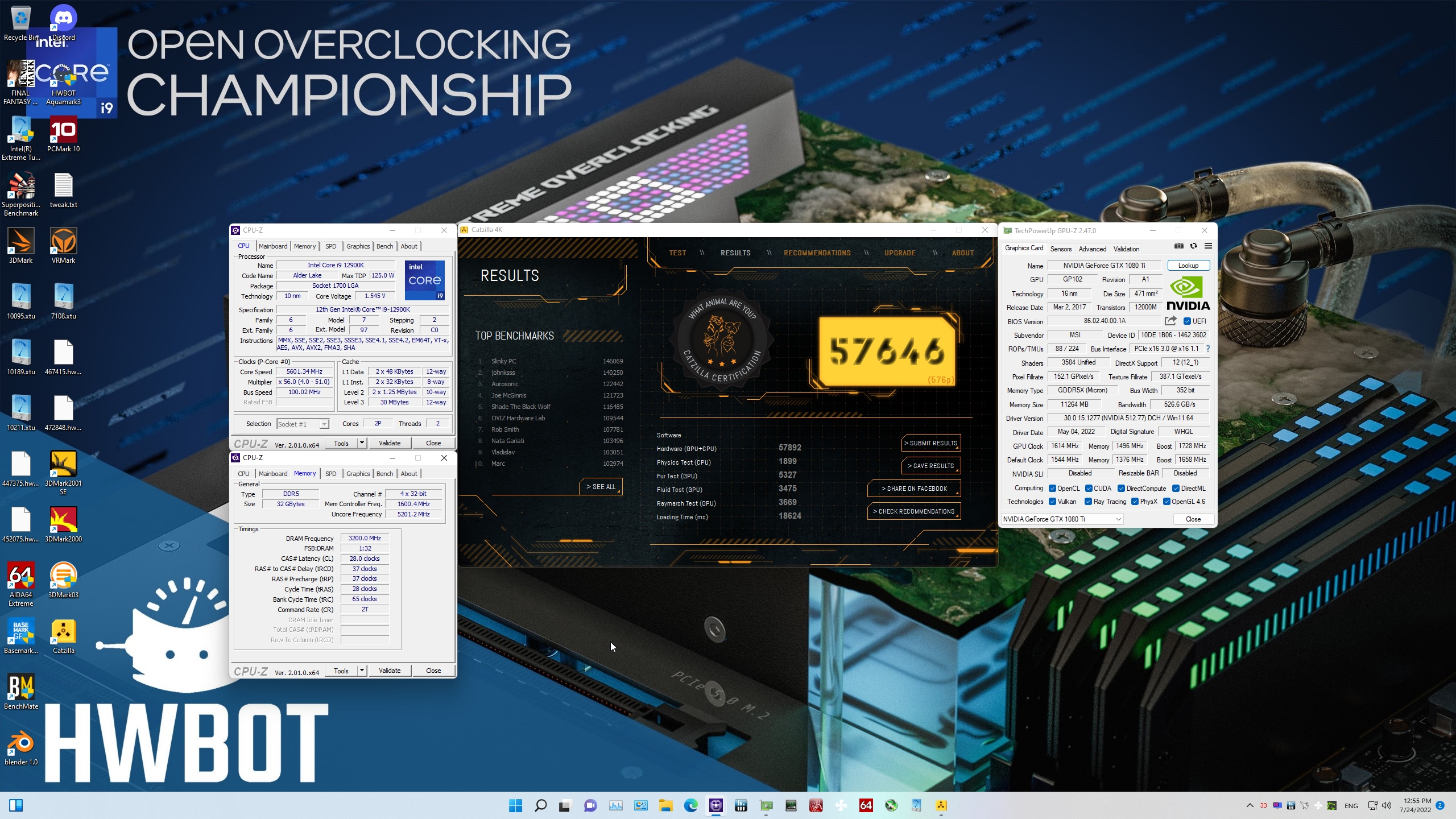Go to the TEST section in Catzilla
This screenshot has height=819, width=1456.
click(677, 253)
